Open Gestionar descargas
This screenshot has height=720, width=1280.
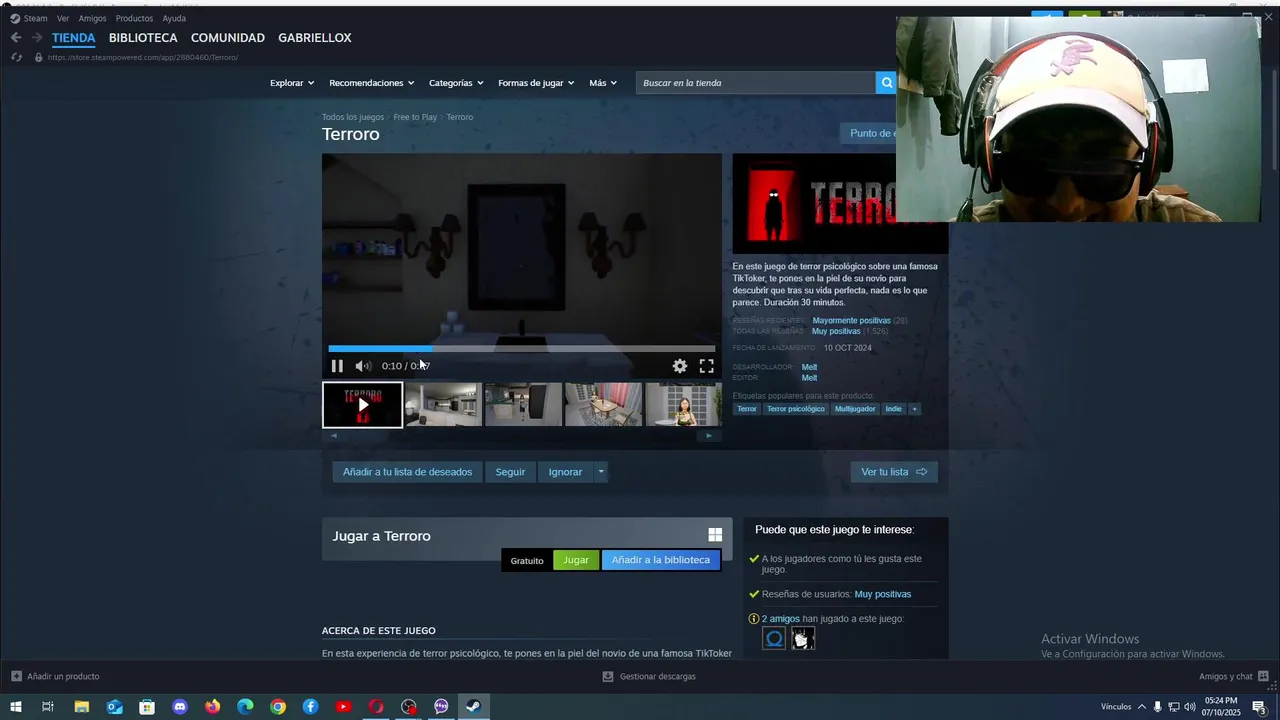(649, 676)
